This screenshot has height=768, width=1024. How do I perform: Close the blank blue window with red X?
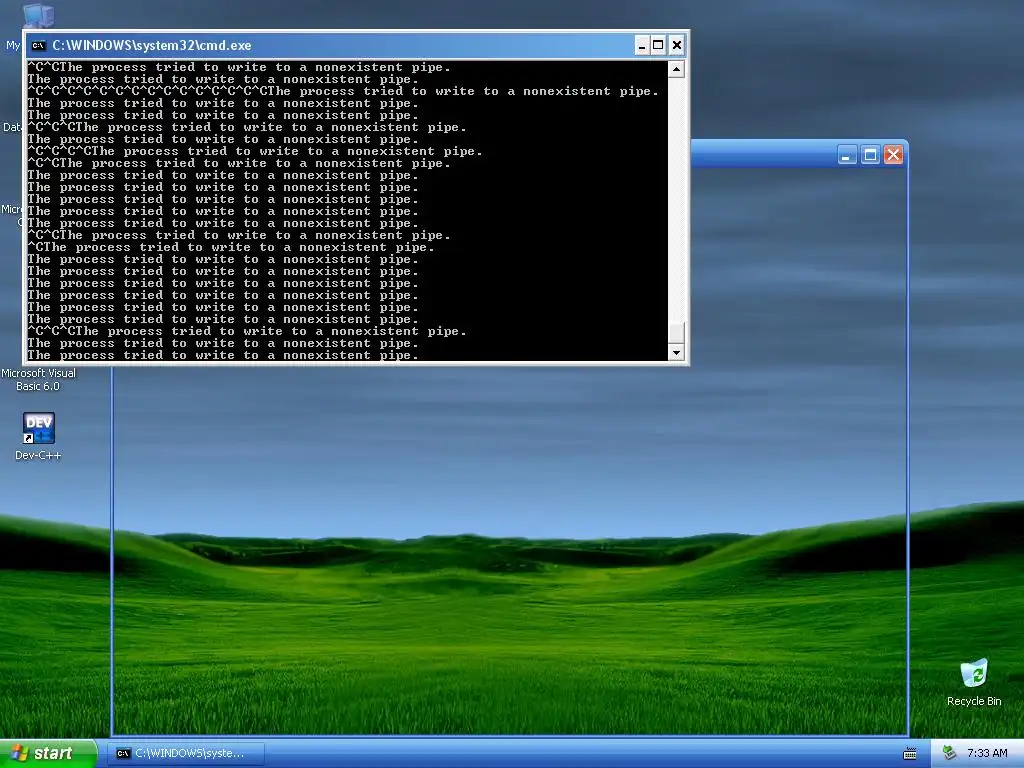pyautogui.click(x=893, y=155)
